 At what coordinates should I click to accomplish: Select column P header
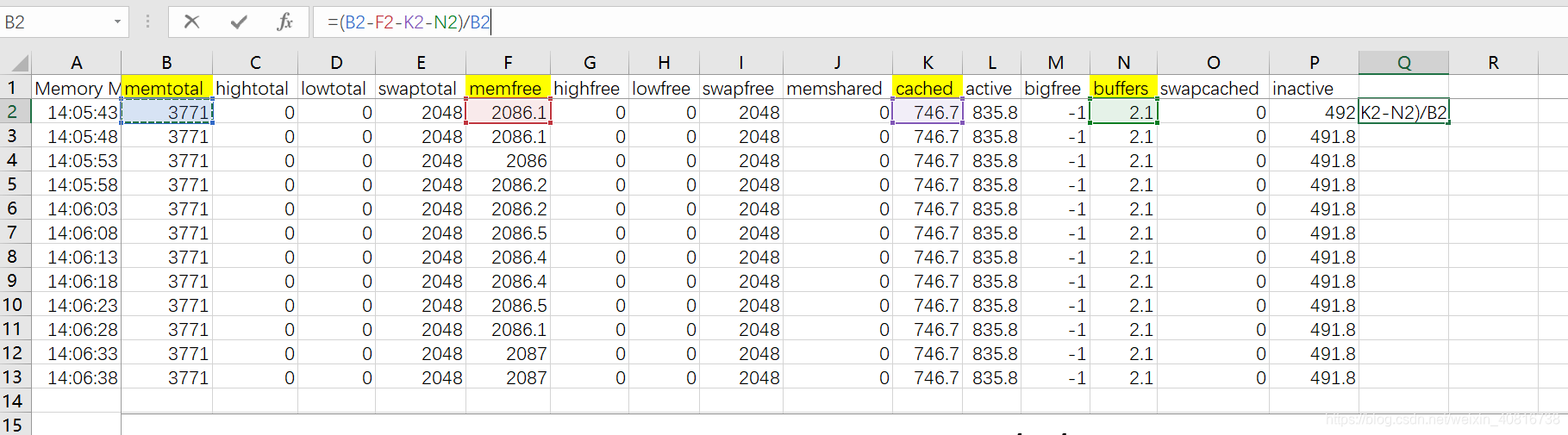point(1315,63)
